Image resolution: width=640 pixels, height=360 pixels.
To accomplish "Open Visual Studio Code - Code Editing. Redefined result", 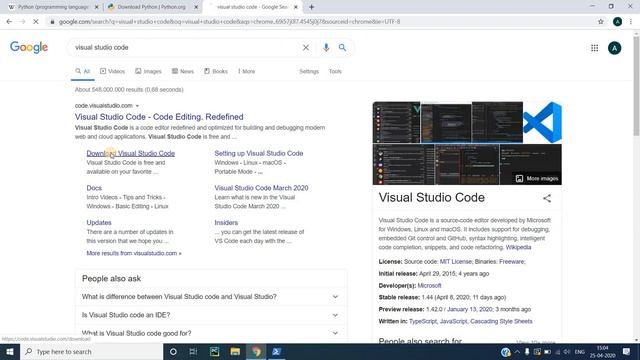I will [x=159, y=117].
